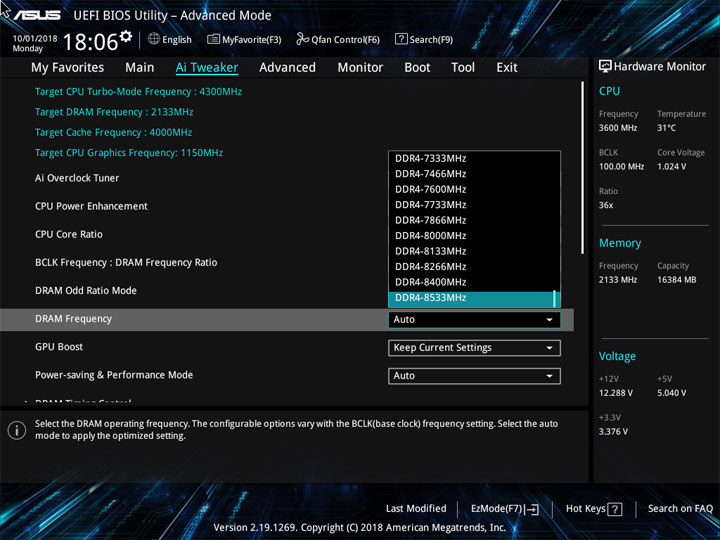Image resolution: width=720 pixels, height=540 pixels.
Task: Select the DRAM Odd Ratio Mode row
Action: click(86, 291)
